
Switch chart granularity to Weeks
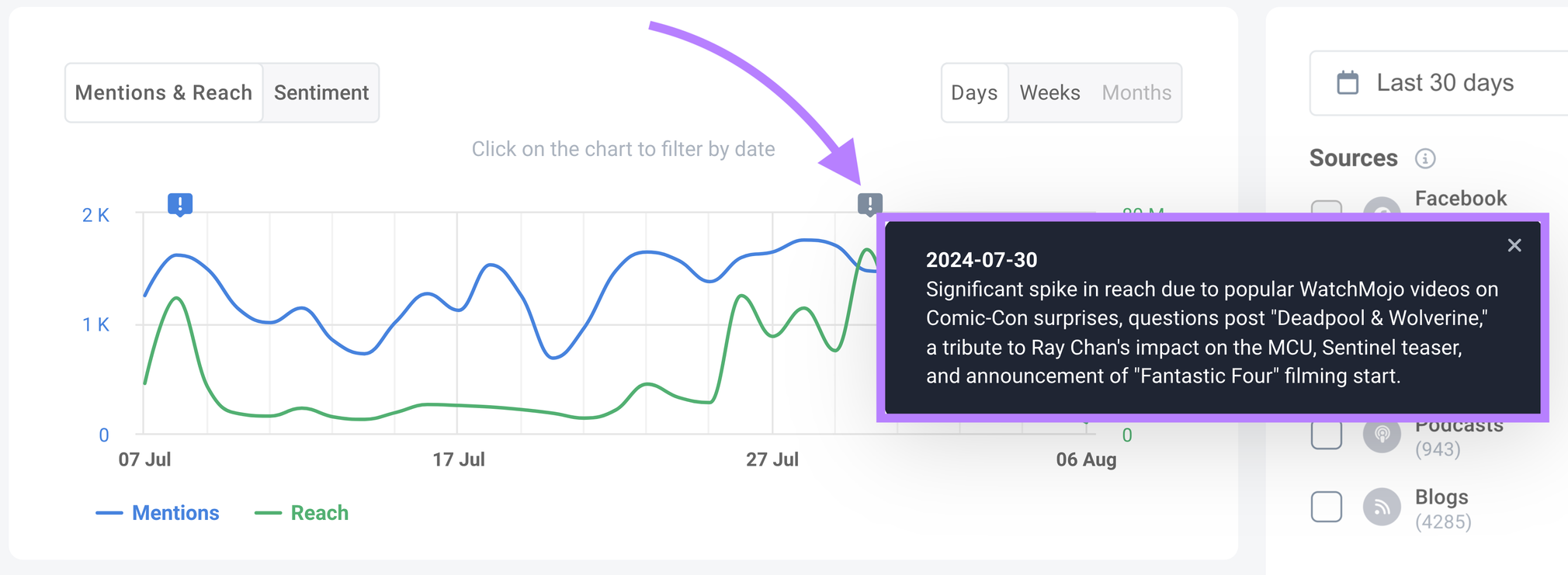pyautogui.click(x=1048, y=92)
